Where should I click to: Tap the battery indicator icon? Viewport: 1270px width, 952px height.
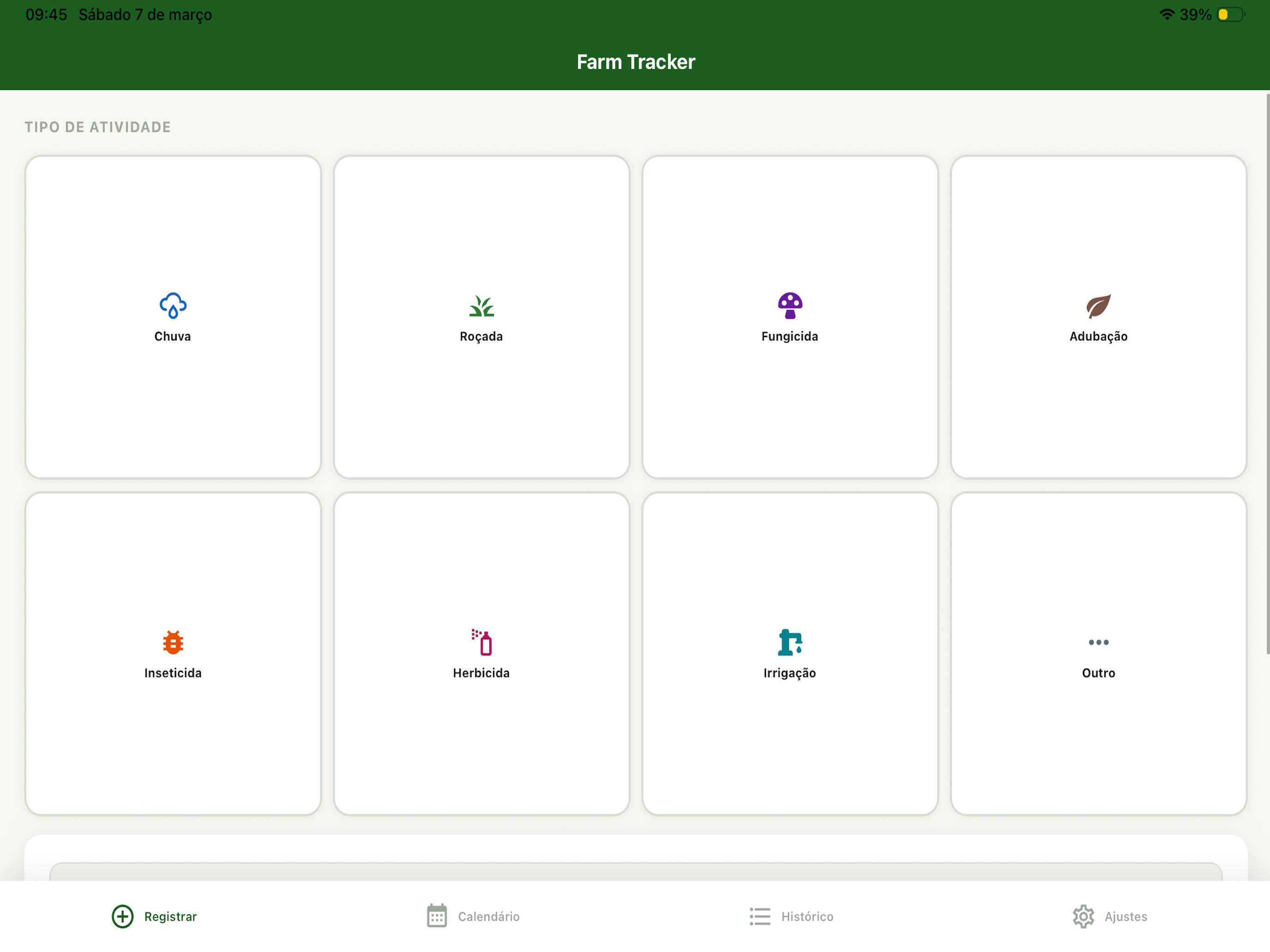pyautogui.click(x=1231, y=14)
